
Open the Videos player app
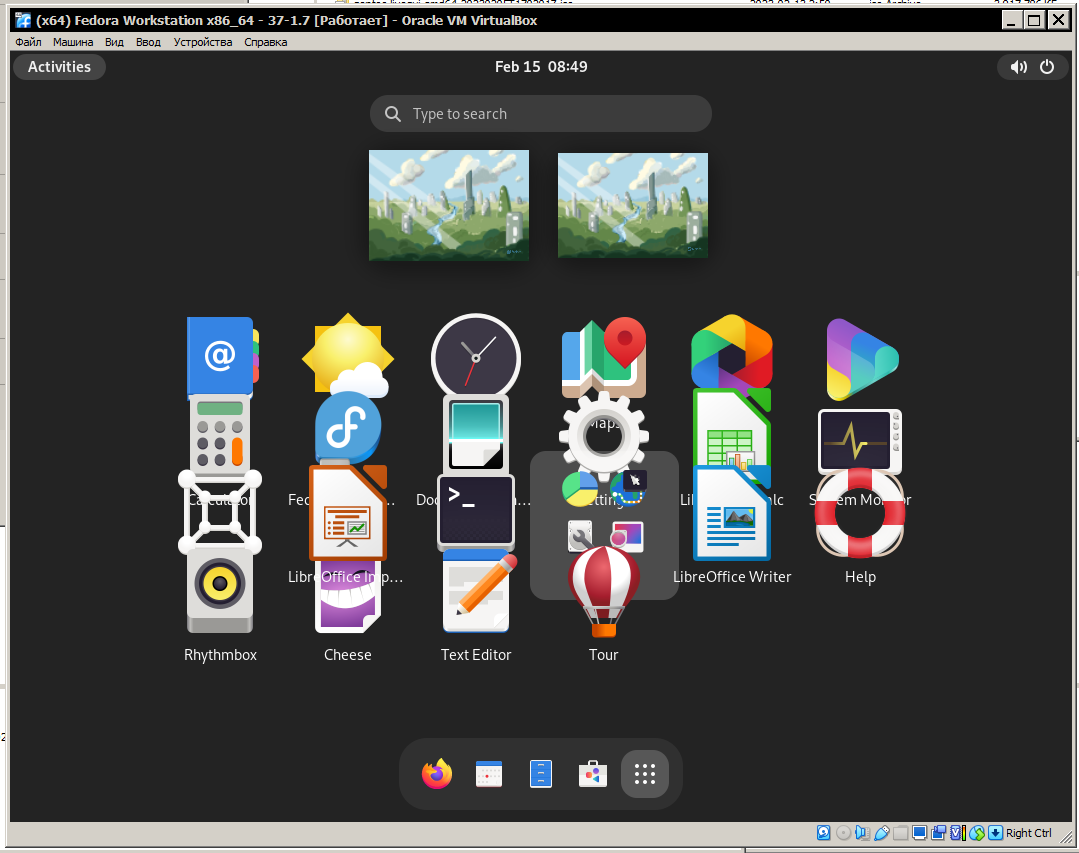(x=862, y=359)
